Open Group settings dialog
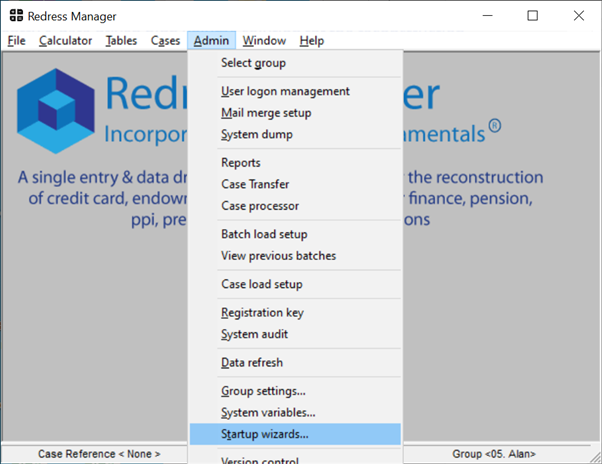This screenshot has height=464, width=602. pos(295,391)
